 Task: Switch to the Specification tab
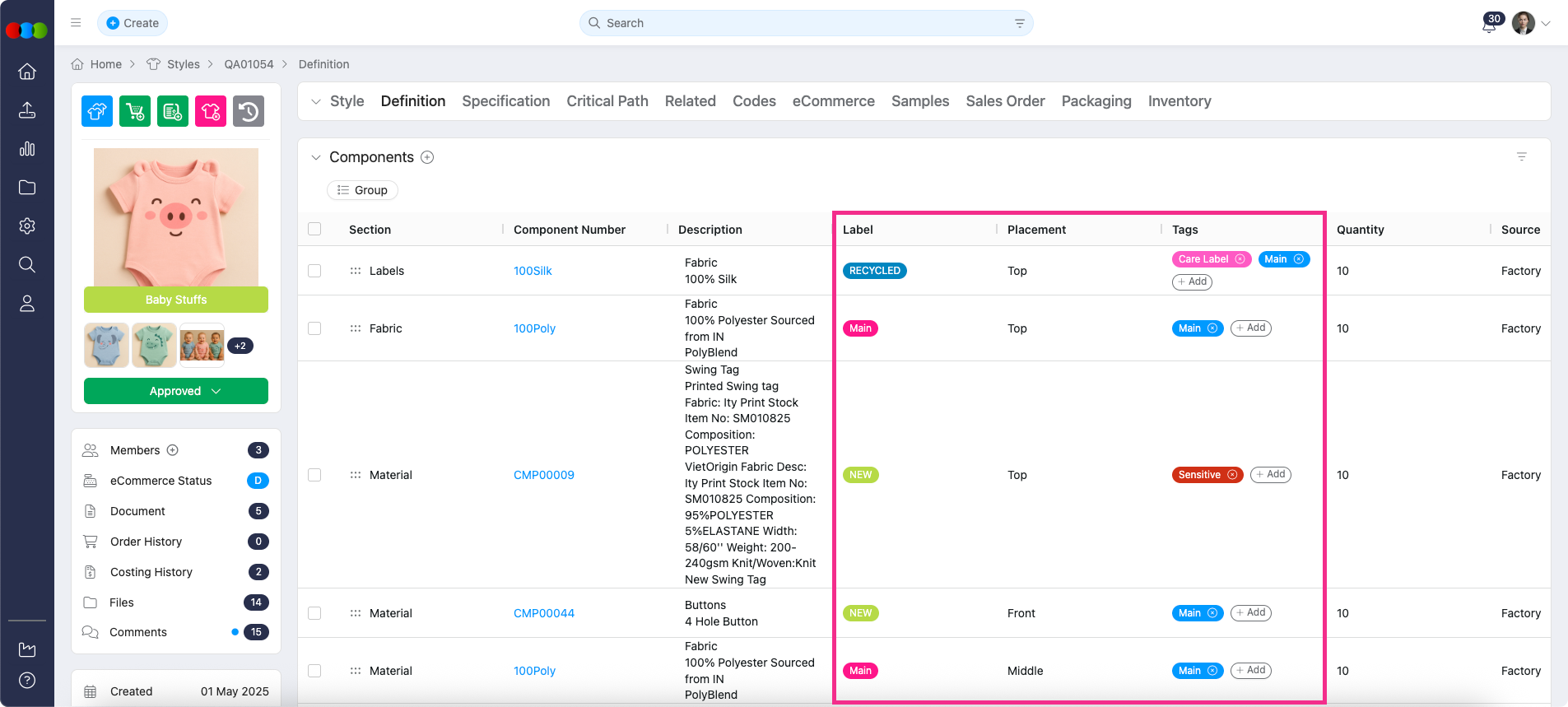click(505, 101)
